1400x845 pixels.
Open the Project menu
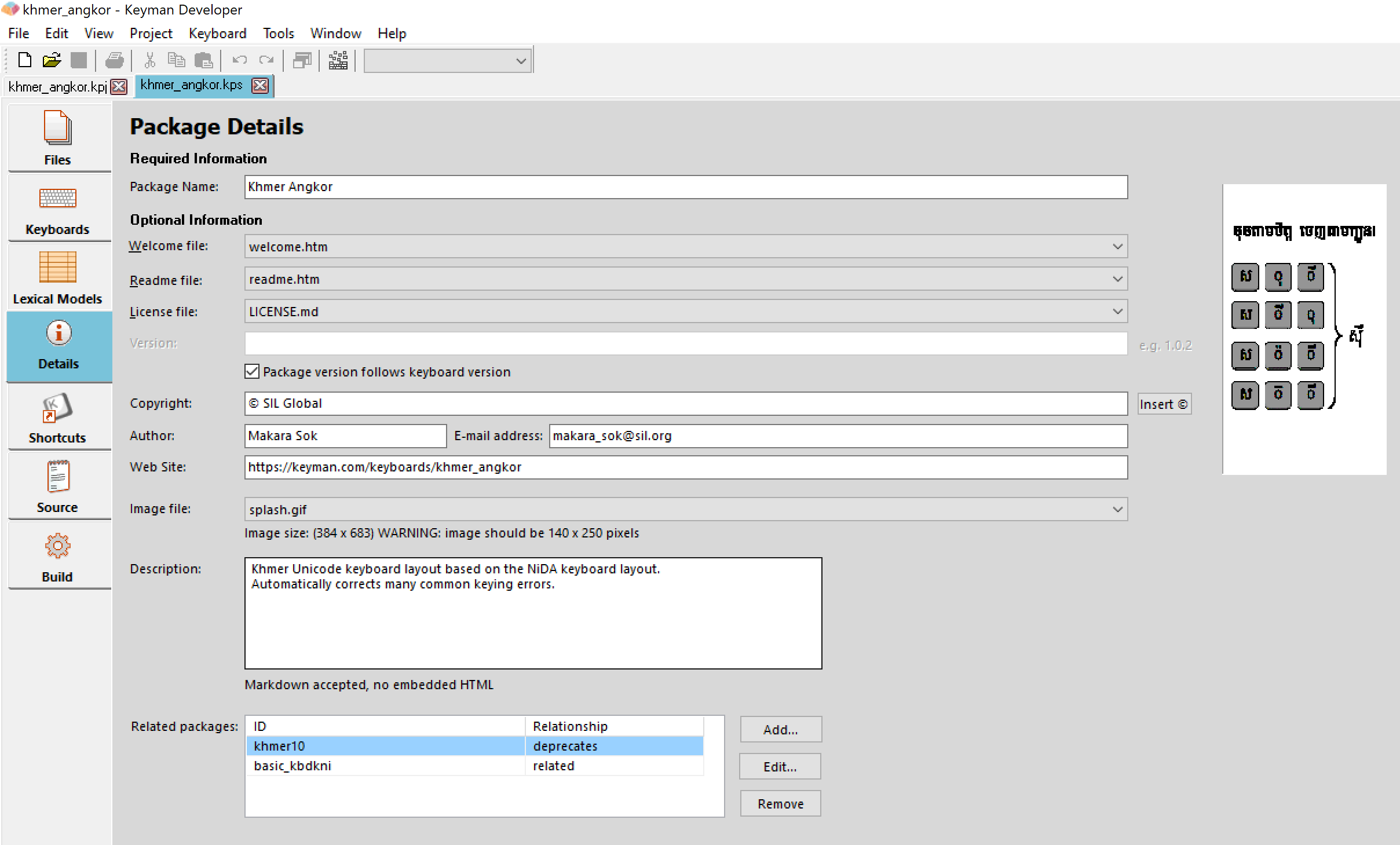pos(151,34)
